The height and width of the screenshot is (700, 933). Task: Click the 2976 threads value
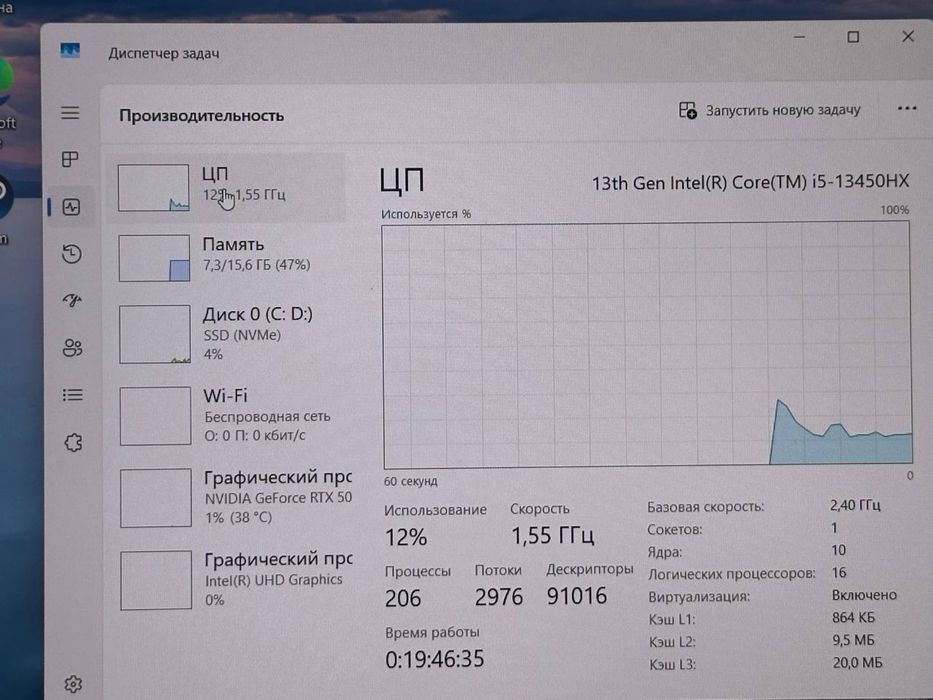point(499,597)
